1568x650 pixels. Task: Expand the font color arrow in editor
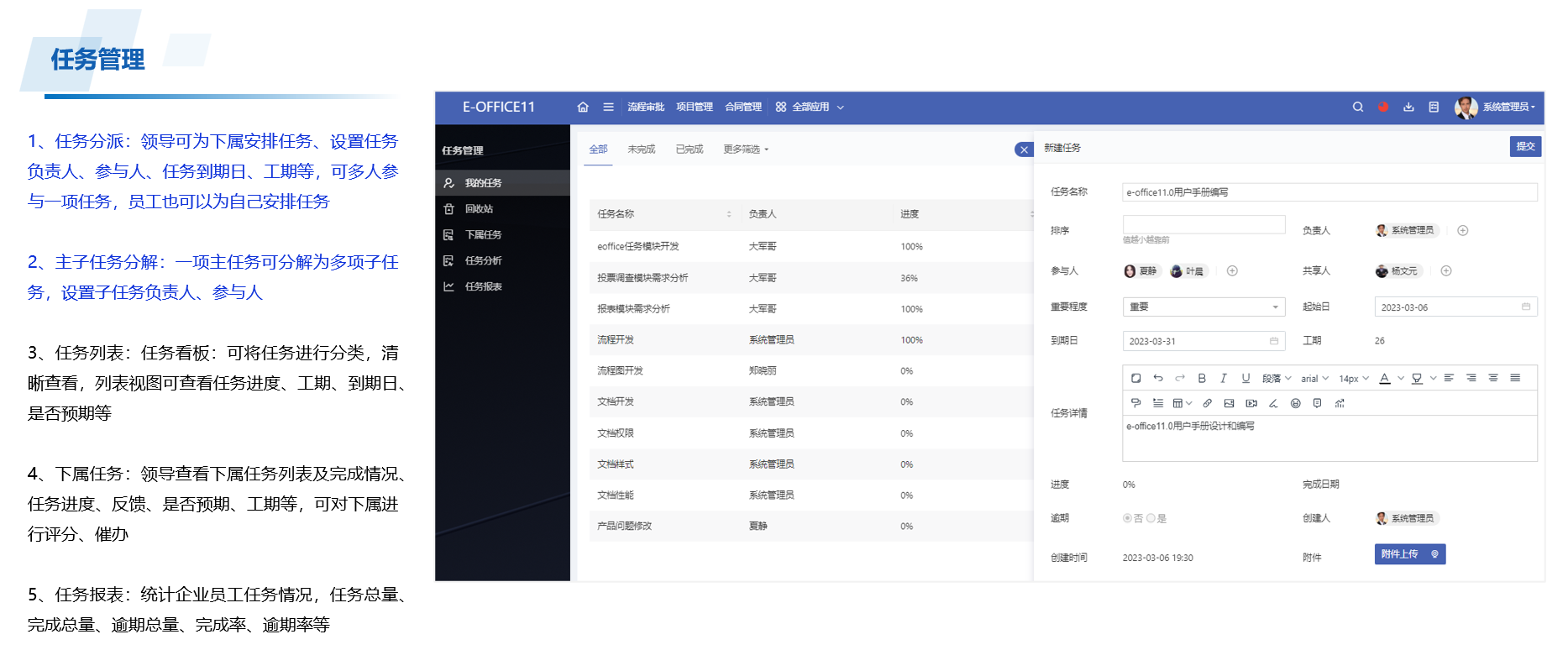coord(1400,379)
